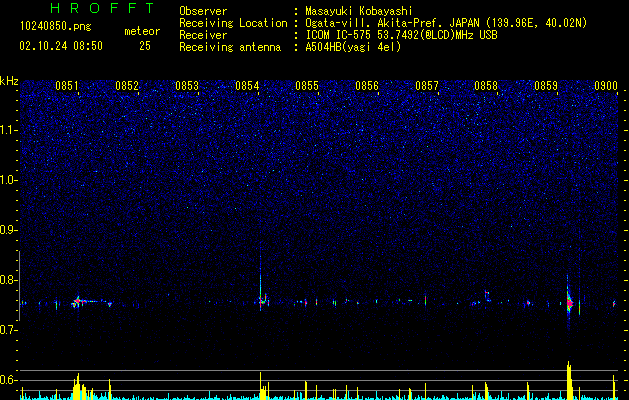The width and height of the screenshot is (629, 400).
Task: Click the 1.1 frequency axis label
Action: click(x=8, y=130)
